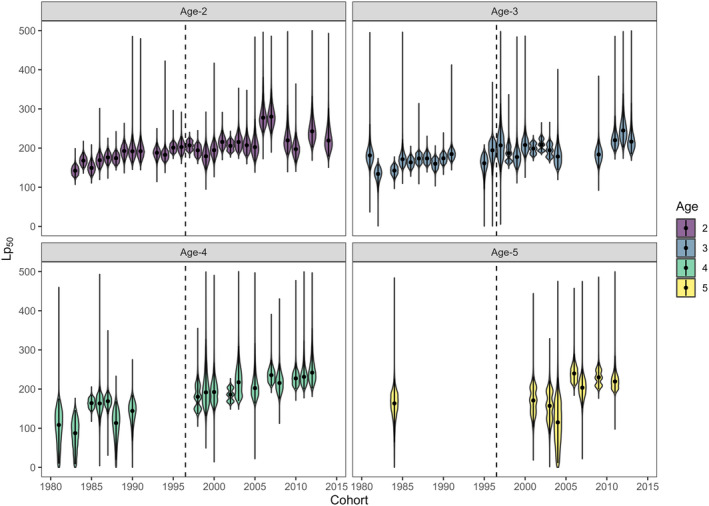Click the '1985' x-tick under the Age-5 panel

click(402, 487)
